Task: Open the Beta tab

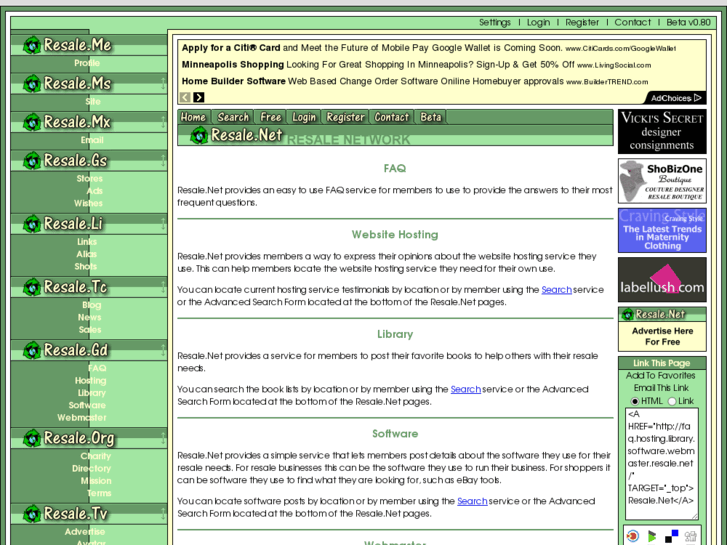Action: [x=431, y=117]
